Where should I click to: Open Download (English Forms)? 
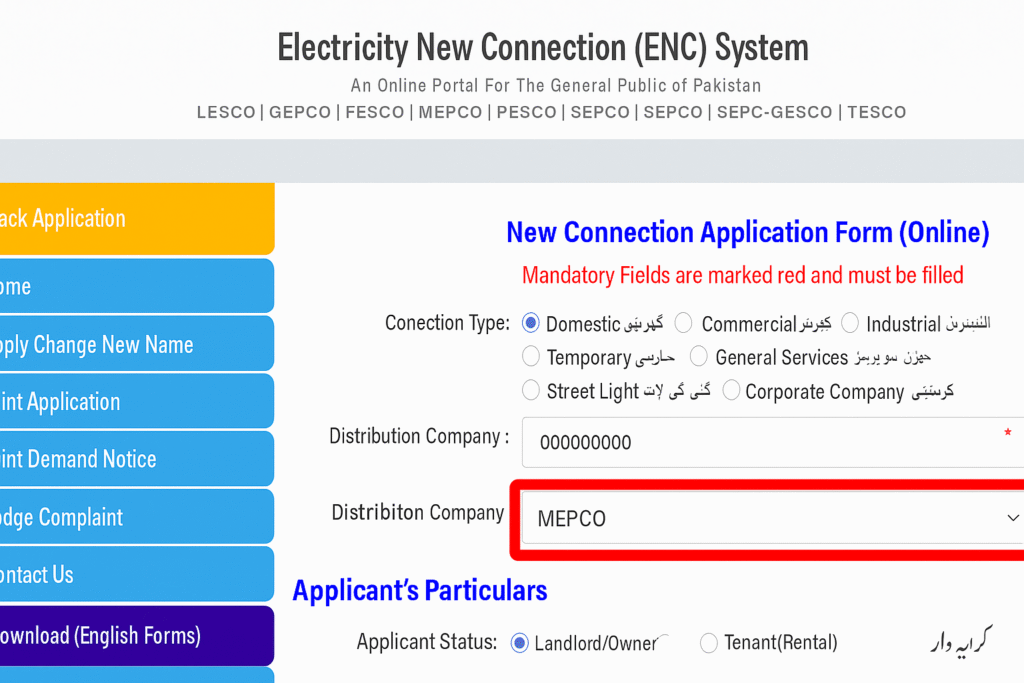137,635
